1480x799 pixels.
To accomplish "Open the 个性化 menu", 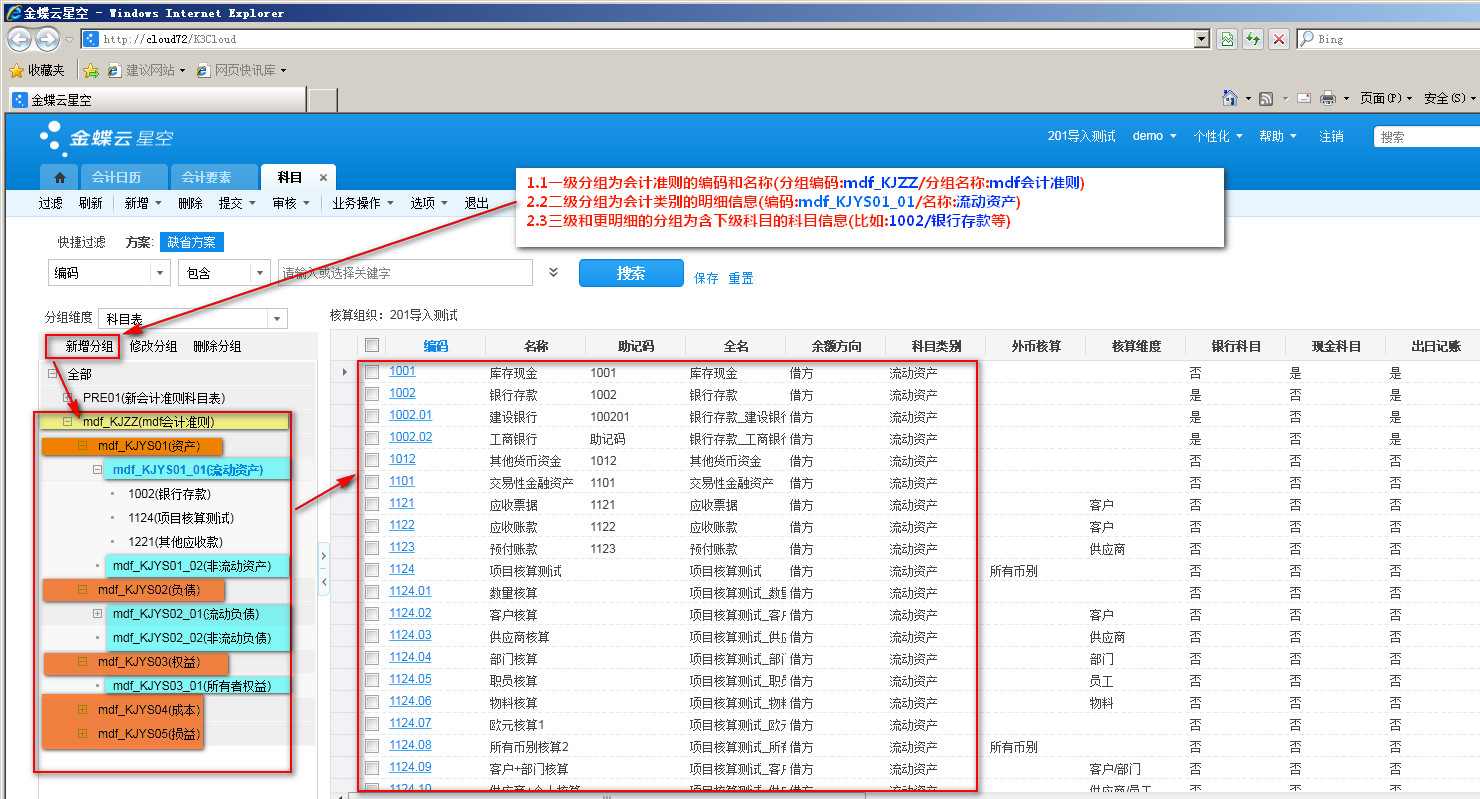I will (x=1218, y=136).
